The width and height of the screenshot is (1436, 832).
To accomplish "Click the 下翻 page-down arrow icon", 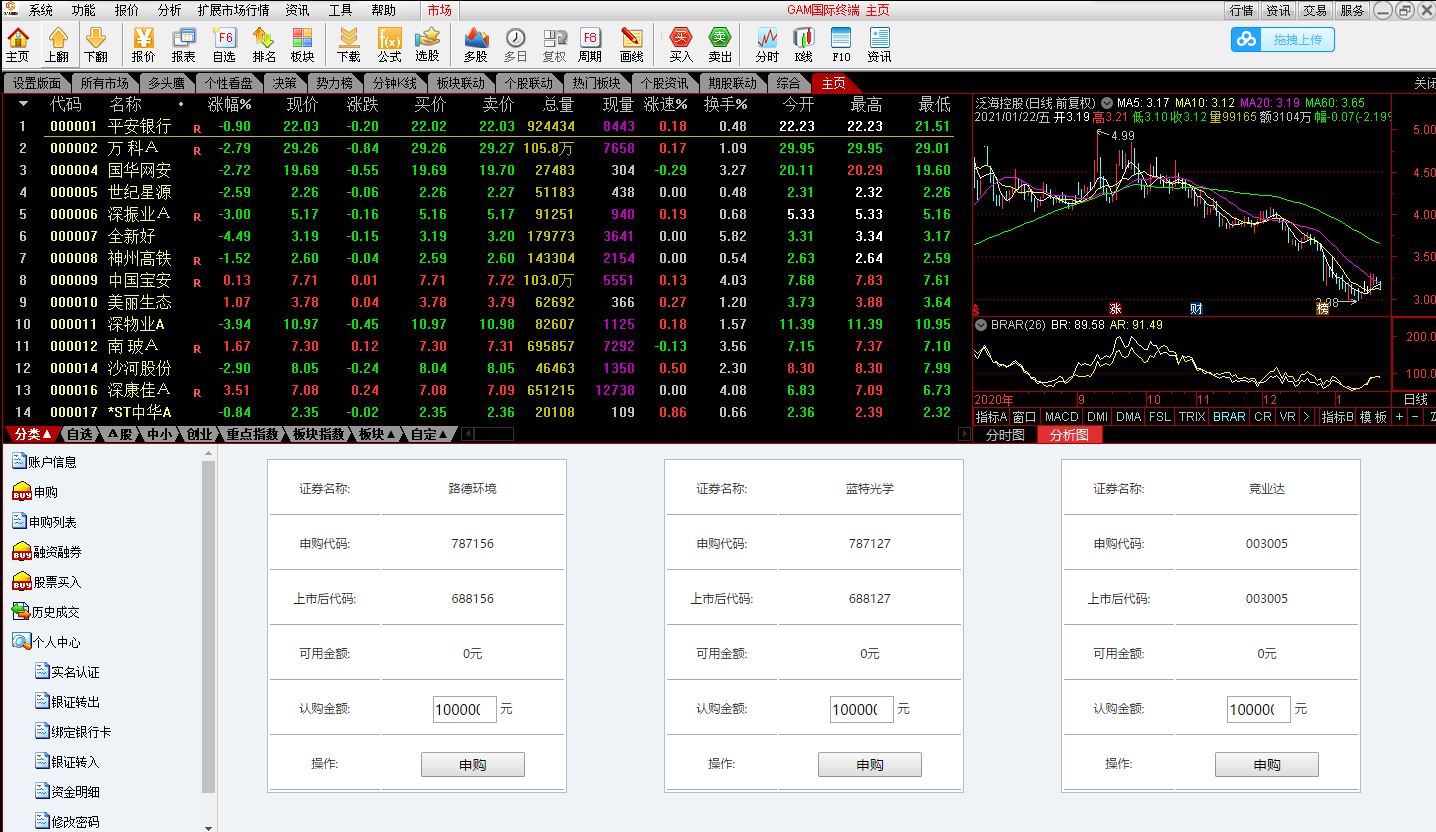I will [96, 45].
